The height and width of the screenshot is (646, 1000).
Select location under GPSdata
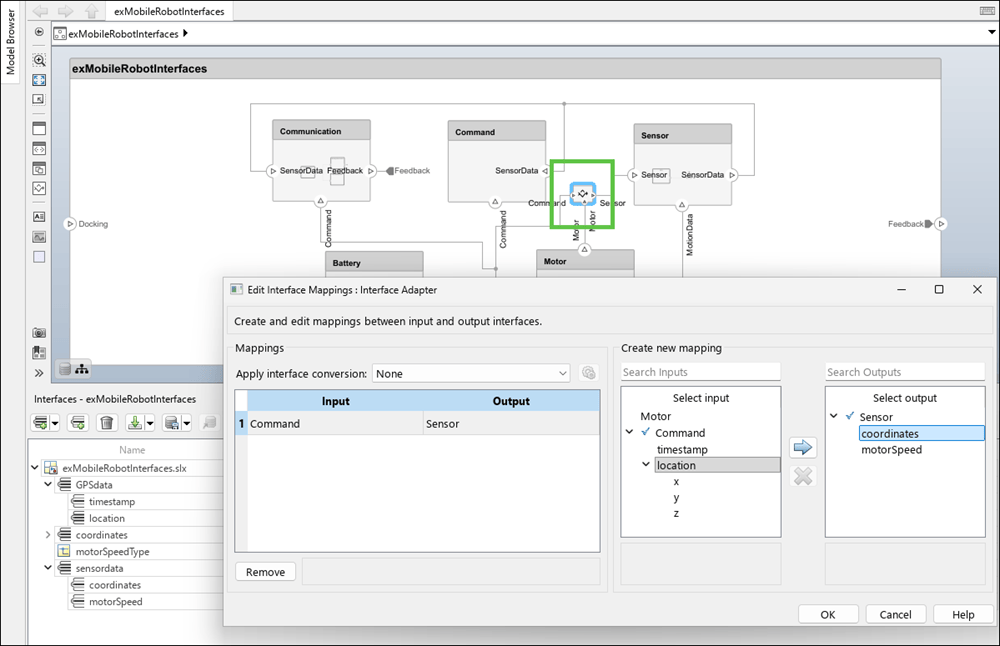107,518
